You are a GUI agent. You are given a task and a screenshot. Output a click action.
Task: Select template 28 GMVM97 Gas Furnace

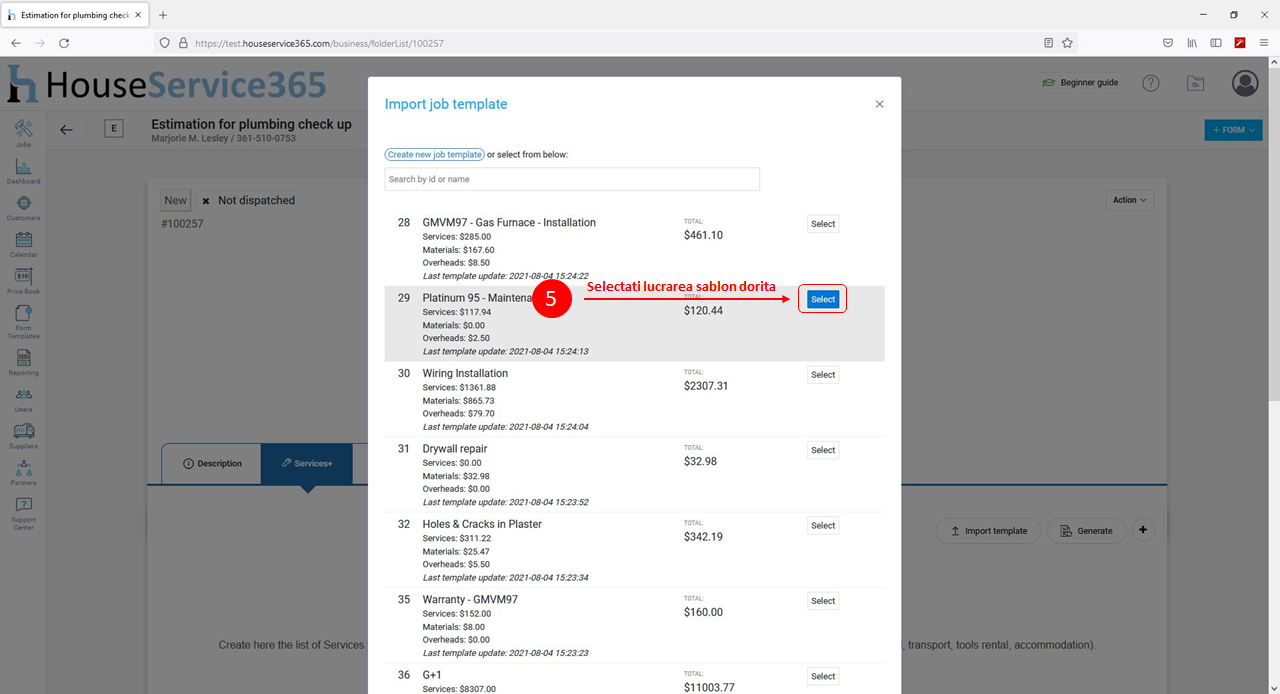pyautogui.click(x=823, y=224)
